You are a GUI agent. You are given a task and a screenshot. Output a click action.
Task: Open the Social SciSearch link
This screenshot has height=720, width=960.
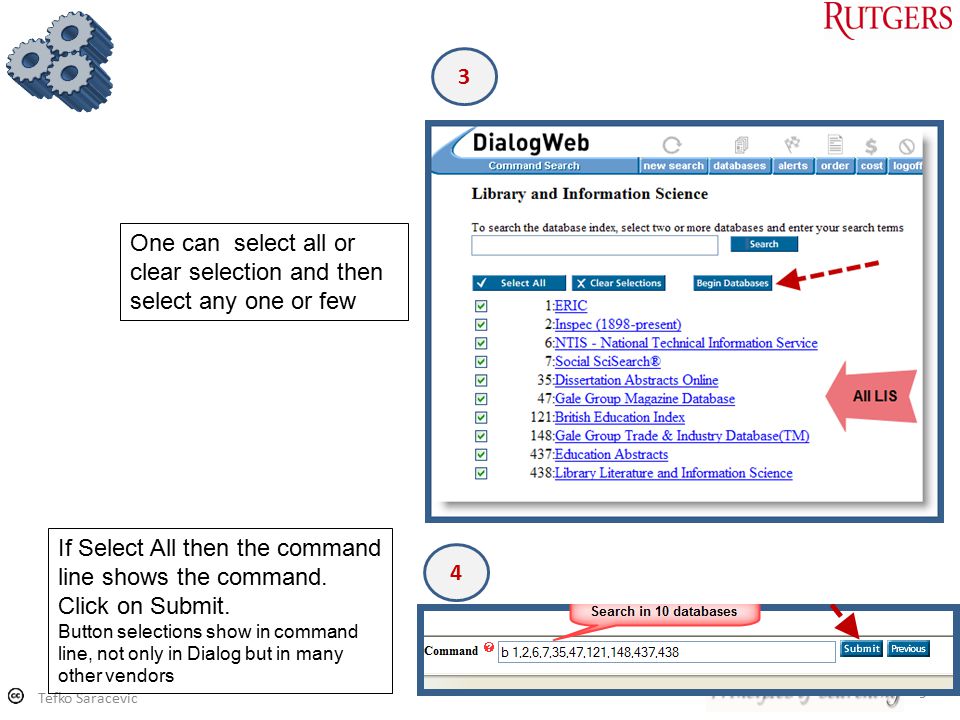[607, 361]
